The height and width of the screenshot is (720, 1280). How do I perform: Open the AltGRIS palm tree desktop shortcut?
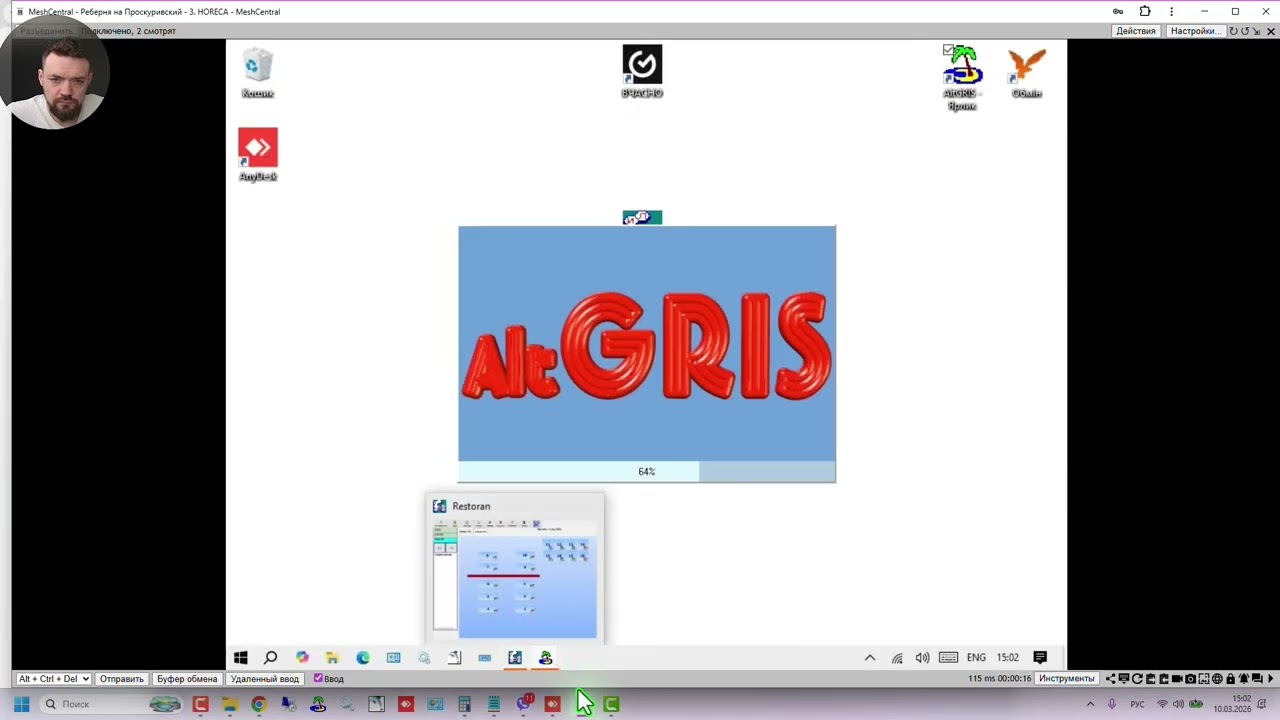(x=961, y=77)
